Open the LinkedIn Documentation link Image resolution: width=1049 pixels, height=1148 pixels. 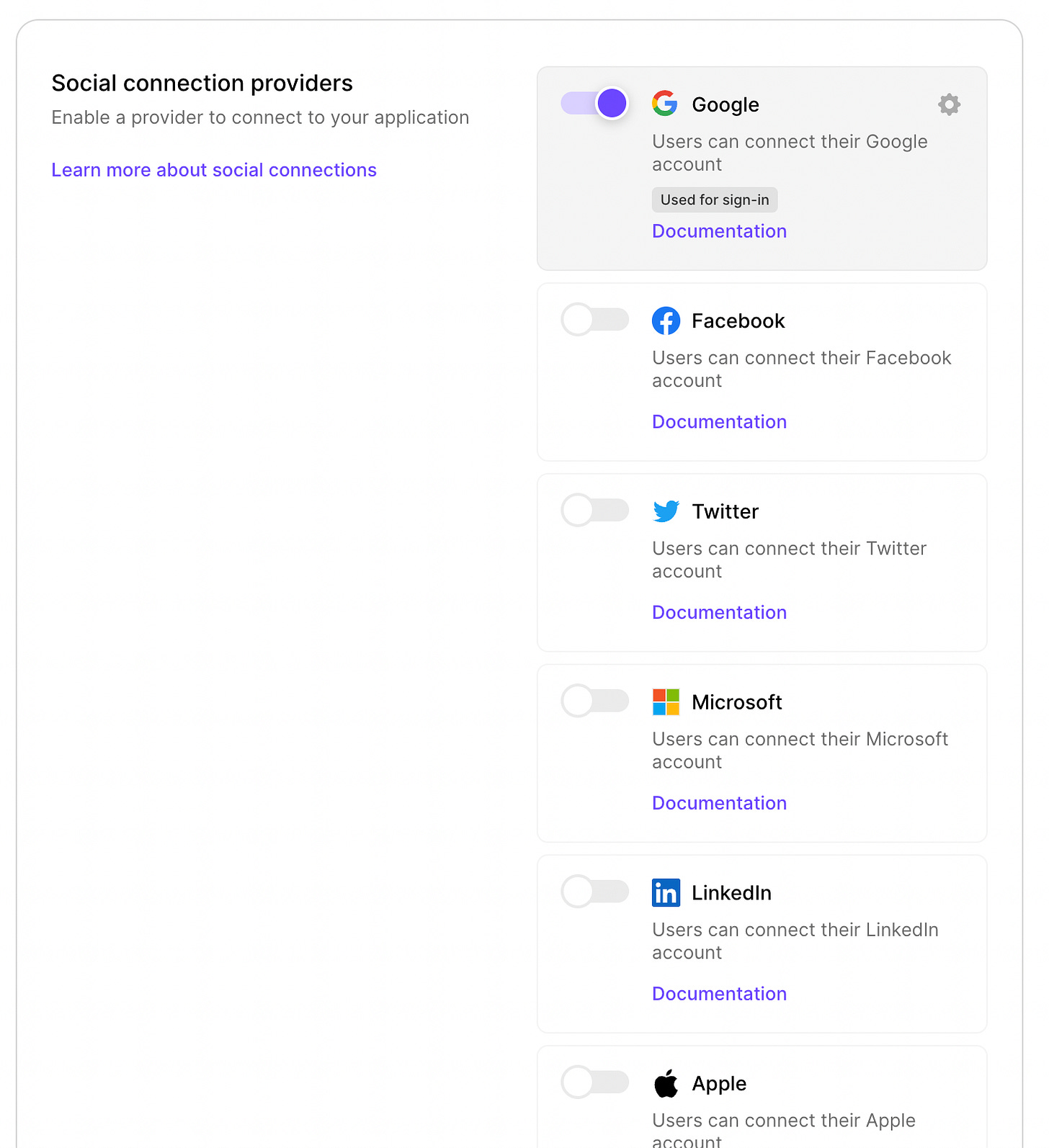pos(718,993)
